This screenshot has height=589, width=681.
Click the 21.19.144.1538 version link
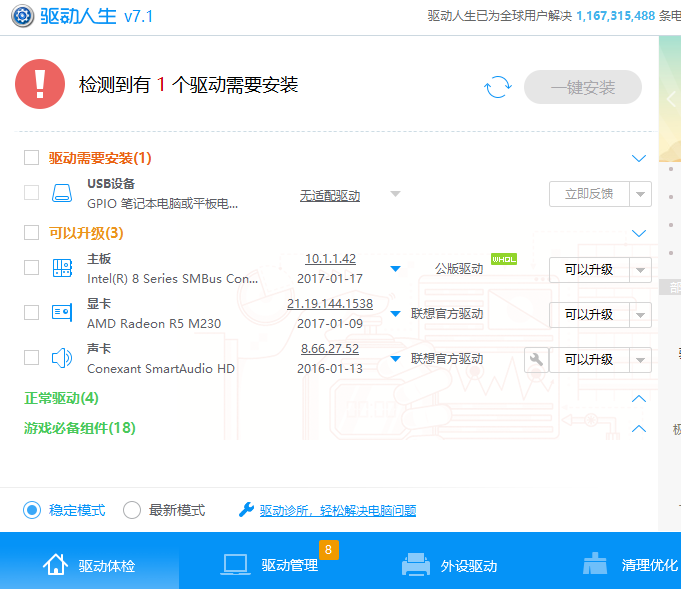[330, 304]
